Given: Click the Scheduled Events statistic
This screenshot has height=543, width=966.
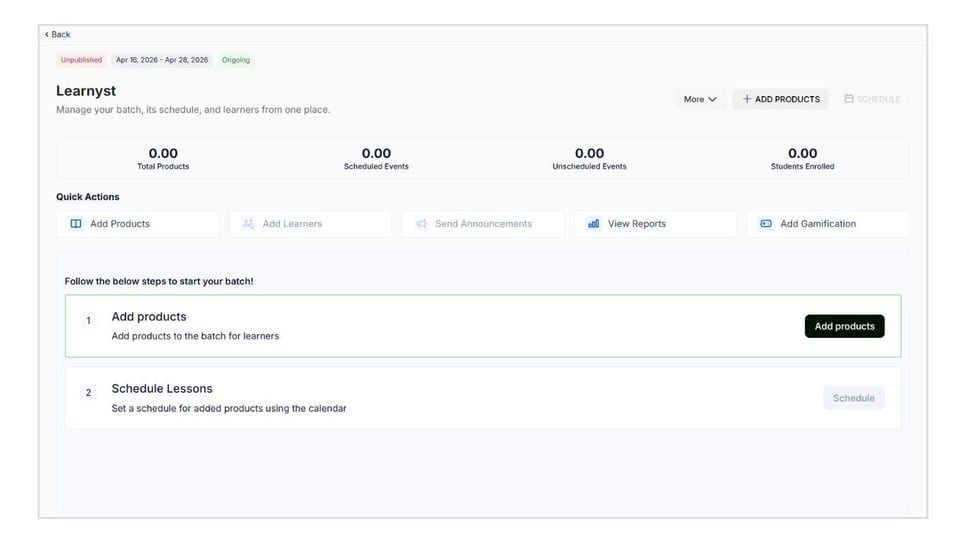Looking at the screenshot, I should (x=376, y=158).
